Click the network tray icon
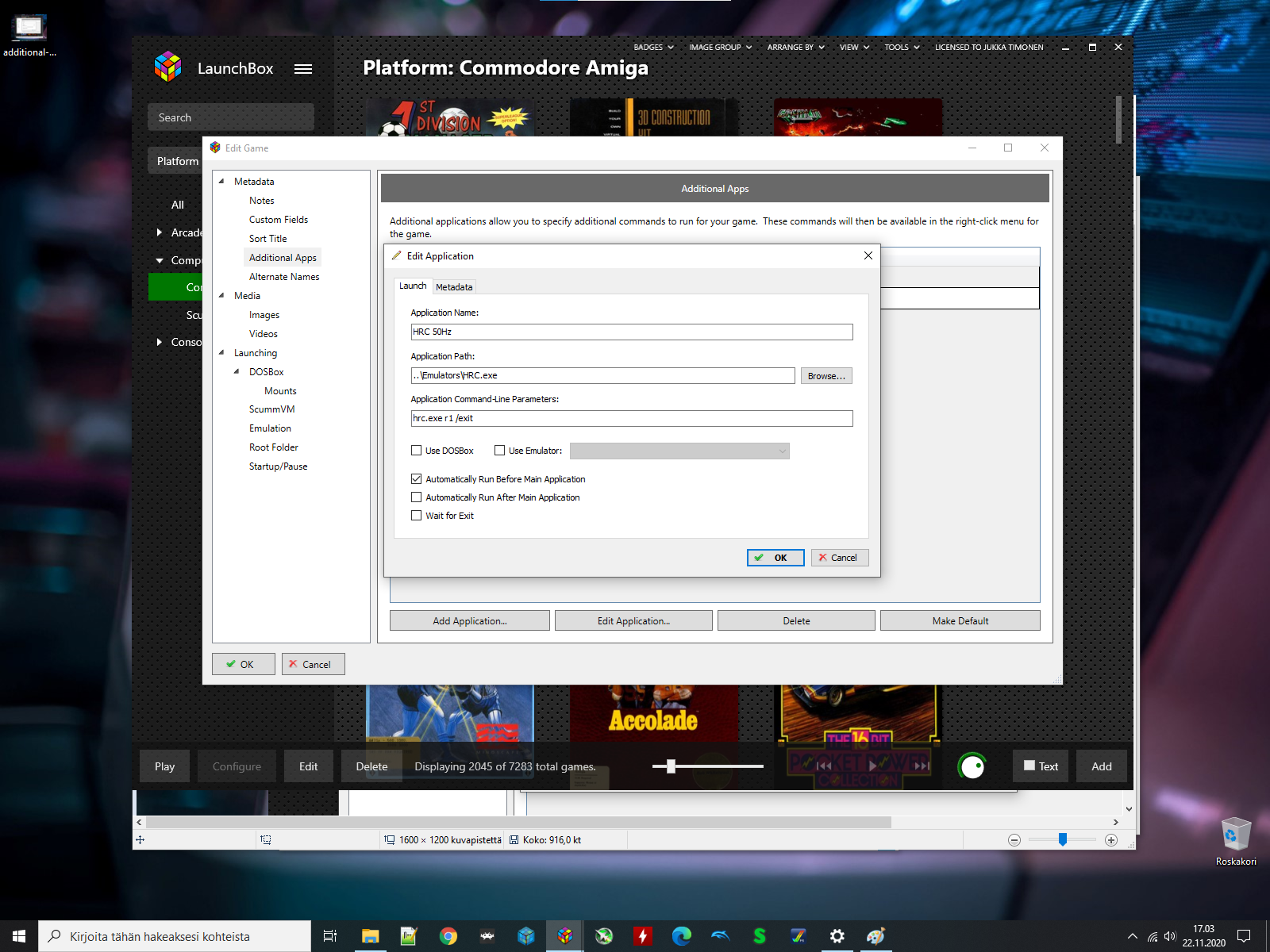1270x952 pixels. coord(1153,936)
